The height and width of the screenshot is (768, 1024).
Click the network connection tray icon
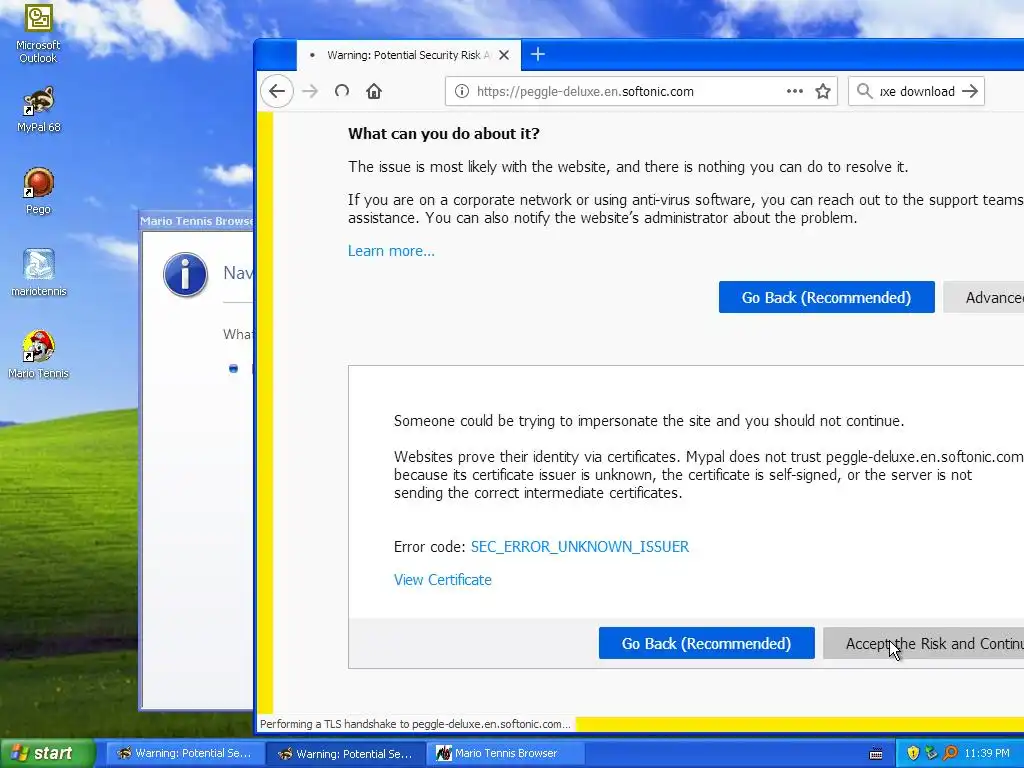(x=931, y=754)
